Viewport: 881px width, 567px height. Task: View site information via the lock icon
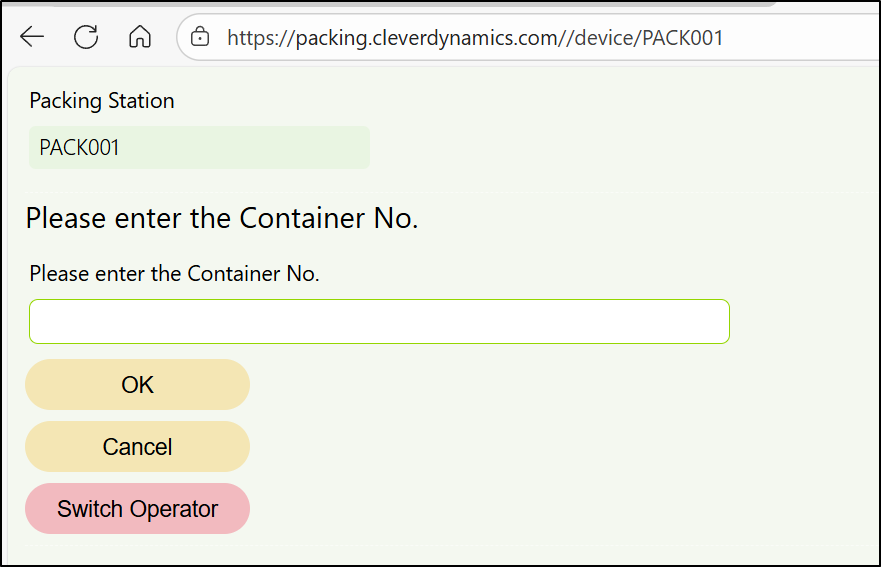click(200, 38)
